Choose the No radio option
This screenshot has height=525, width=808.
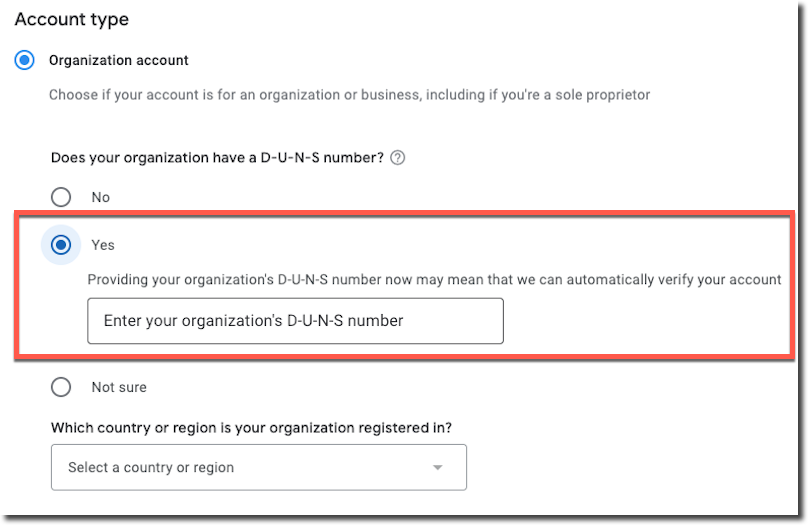[61, 197]
